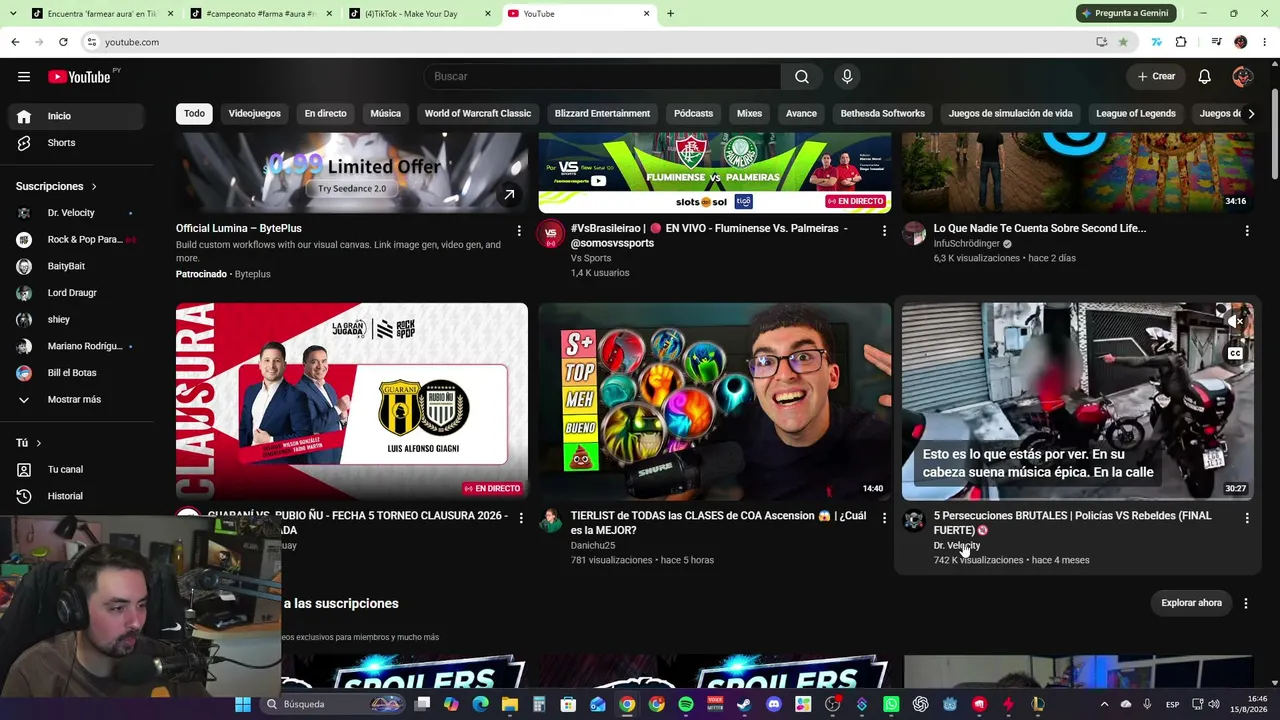Click Pregunta a Gemini button

(x=1124, y=14)
